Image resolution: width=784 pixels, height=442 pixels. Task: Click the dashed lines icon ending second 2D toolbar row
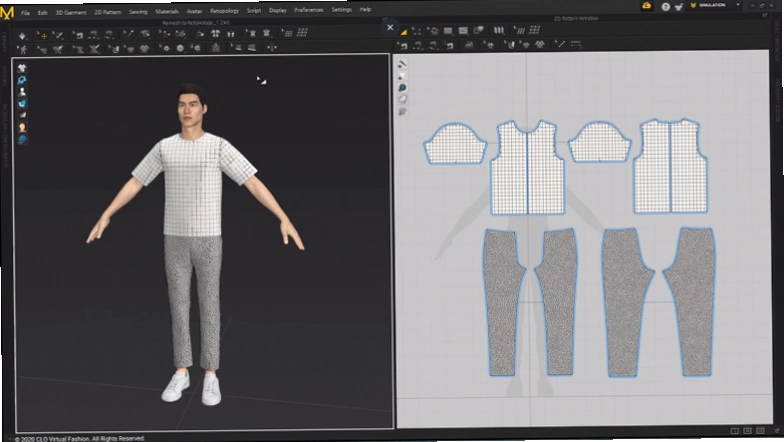(x=576, y=44)
